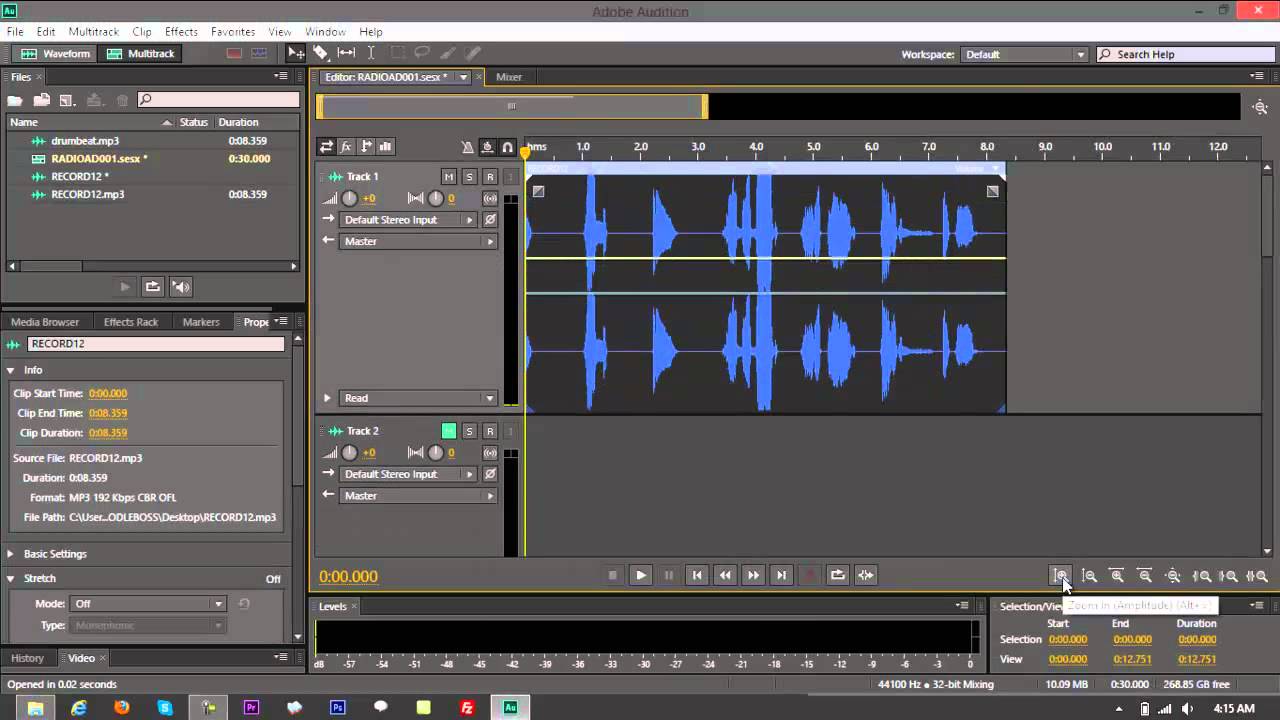Switch to the Effects Rack tab

coord(131,322)
